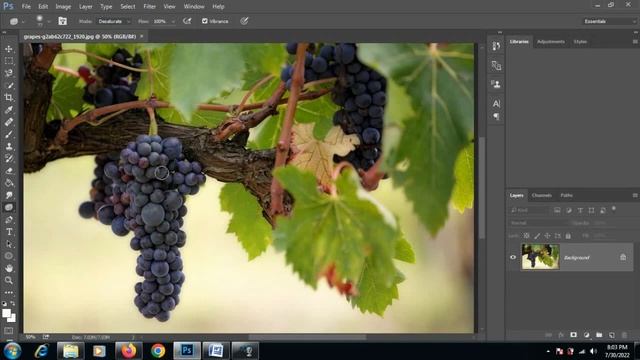The height and width of the screenshot is (360, 640).
Task: Toggle smart object layer filter
Action: [603, 210]
